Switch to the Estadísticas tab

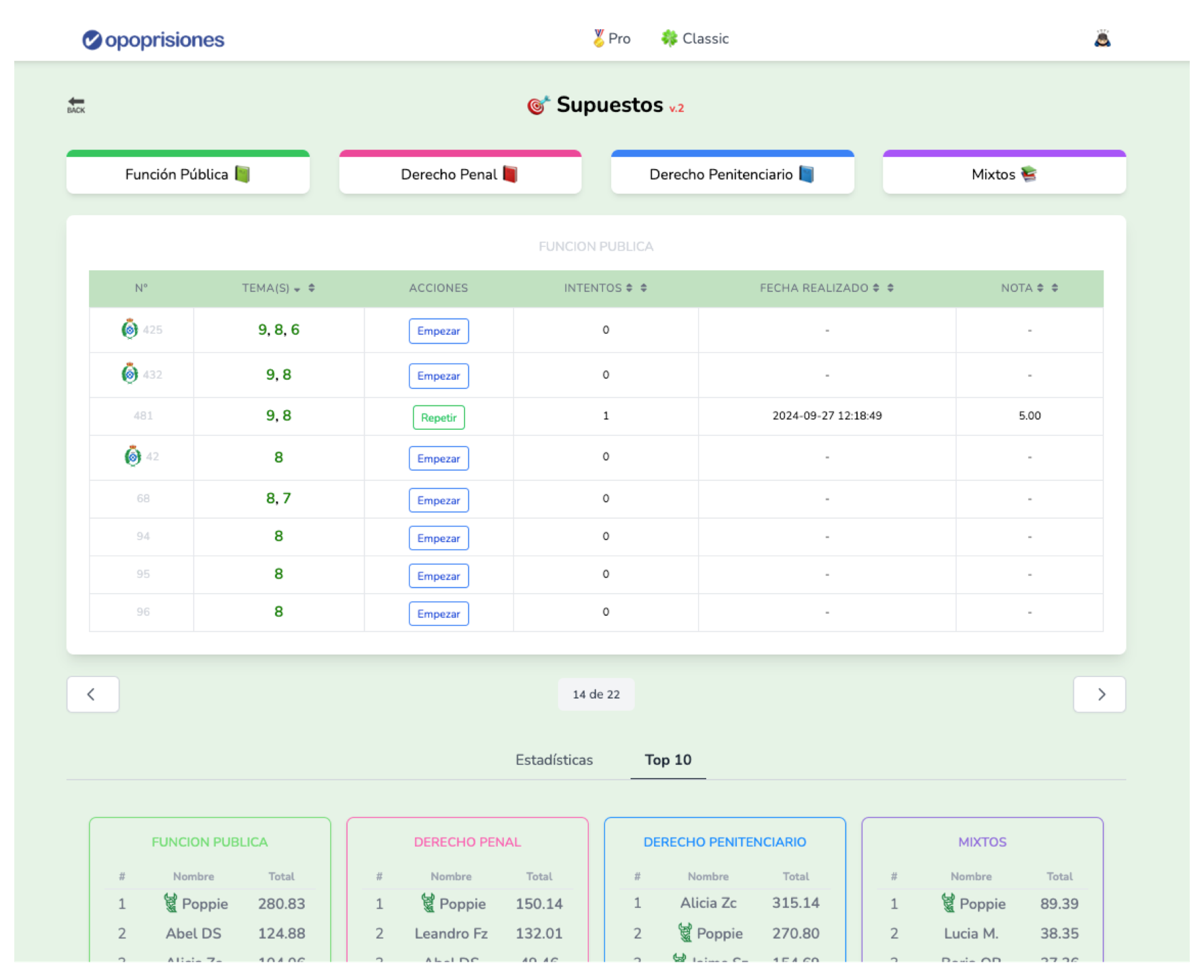tap(554, 760)
